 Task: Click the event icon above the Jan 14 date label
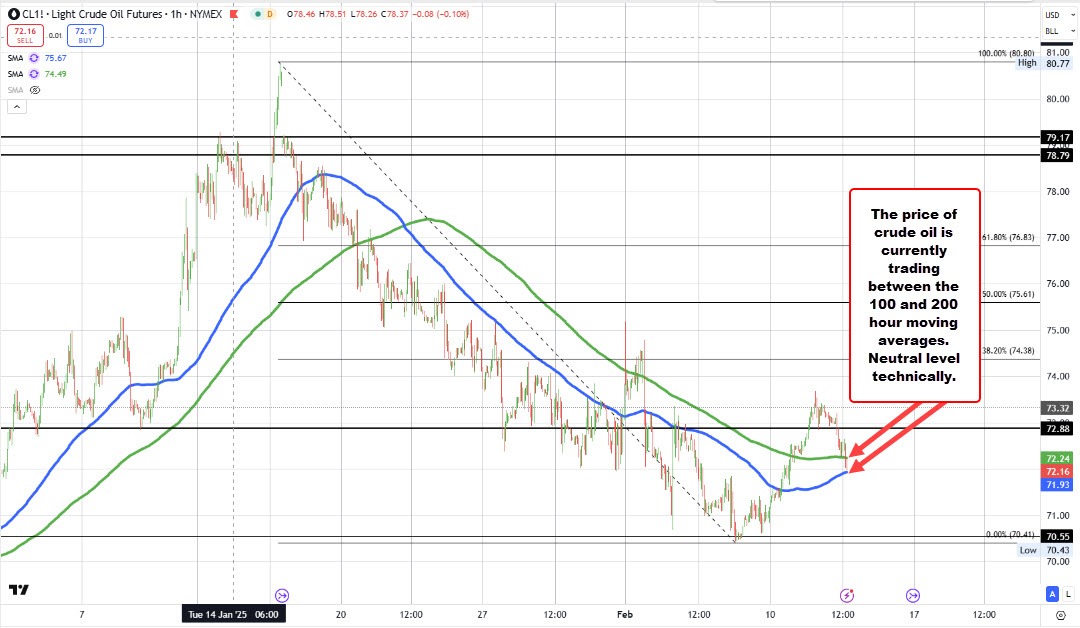pos(281,596)
